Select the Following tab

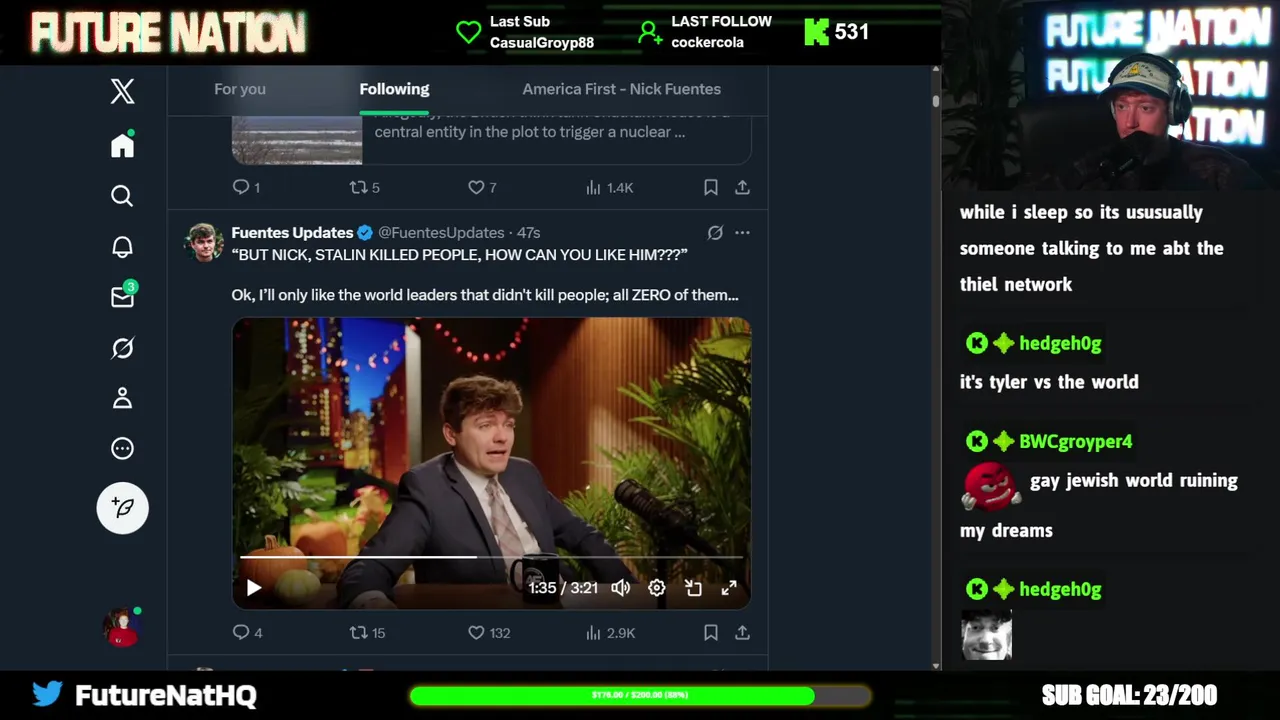point(394,89)
